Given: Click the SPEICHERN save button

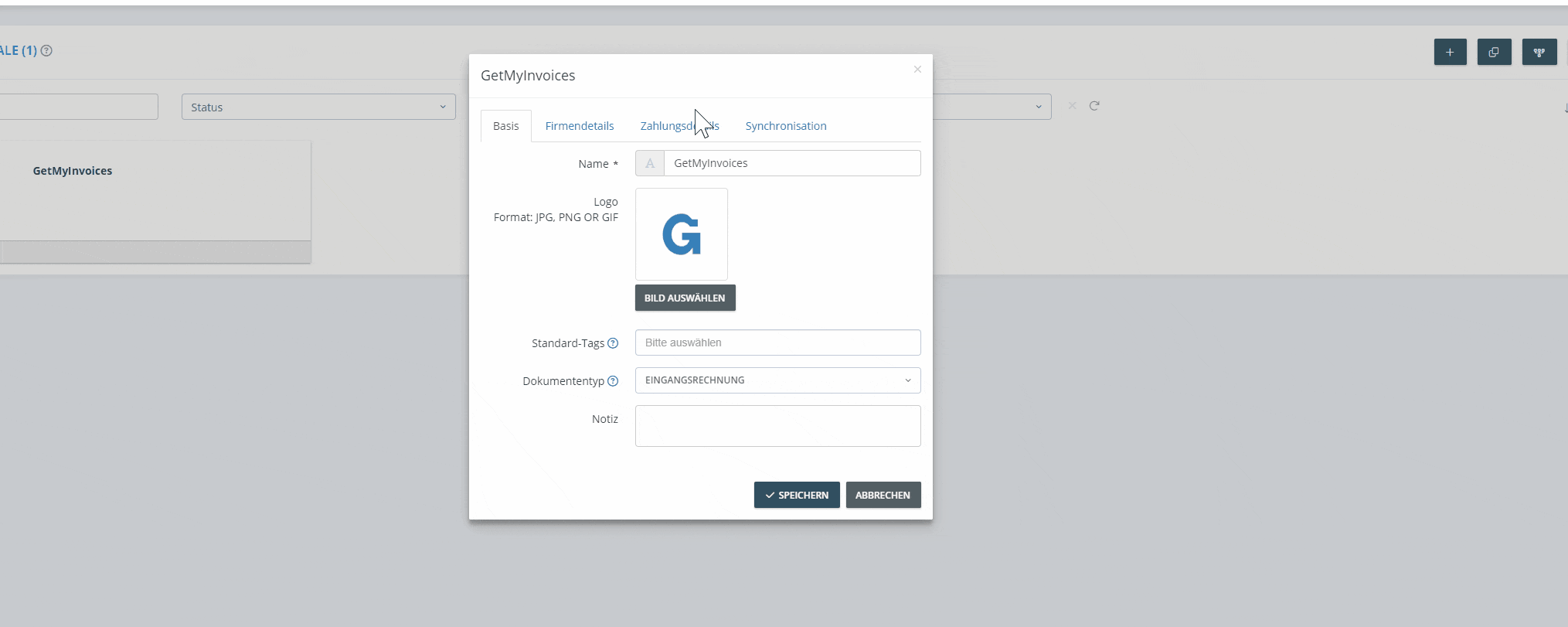Looking at the screenshot, I should (797, 495).
